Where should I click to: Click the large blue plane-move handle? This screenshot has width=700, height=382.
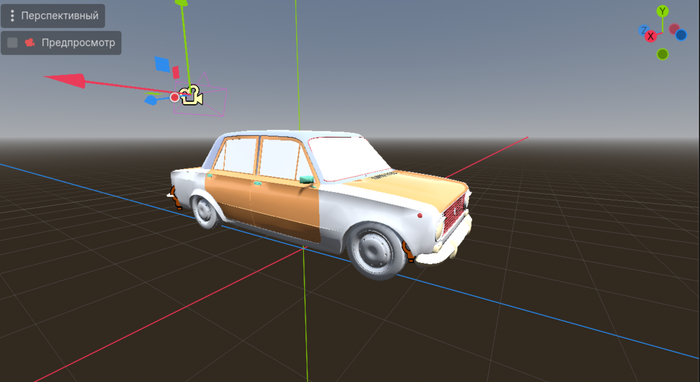162,64
